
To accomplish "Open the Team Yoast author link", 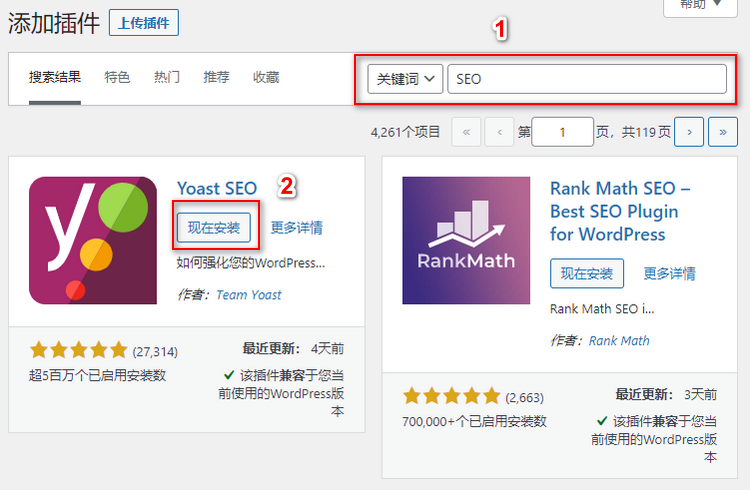I will (249, 295).
